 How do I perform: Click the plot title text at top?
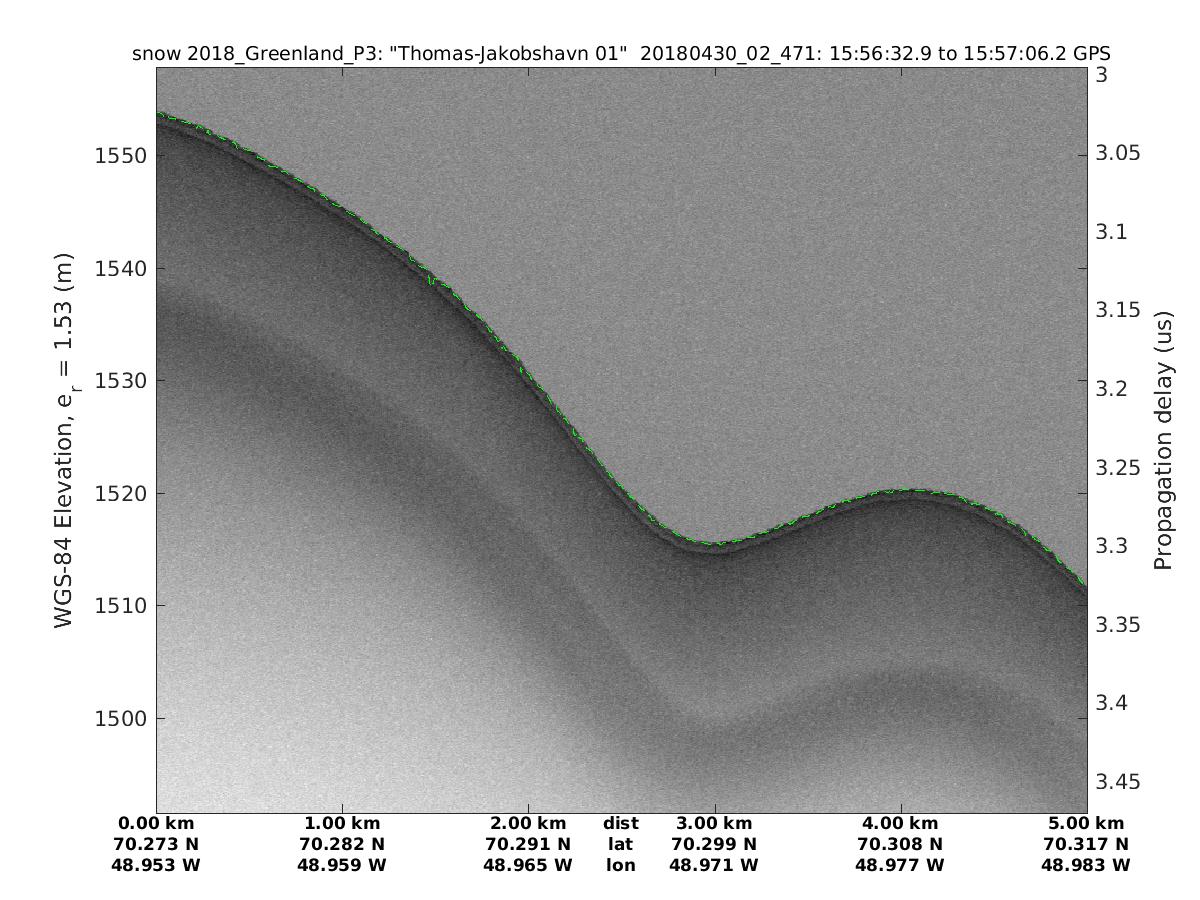click(621, 53)
